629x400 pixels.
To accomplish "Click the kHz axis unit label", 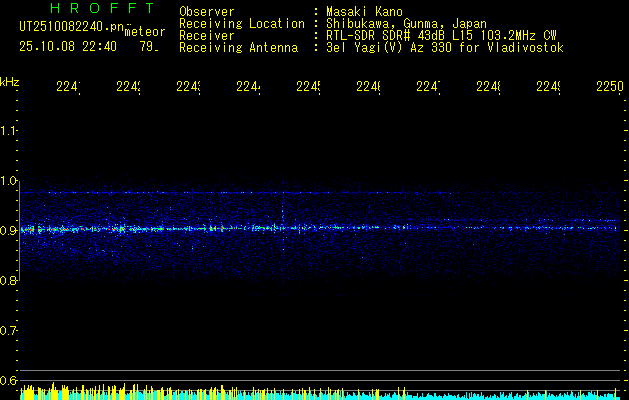I will pos(10,82).
